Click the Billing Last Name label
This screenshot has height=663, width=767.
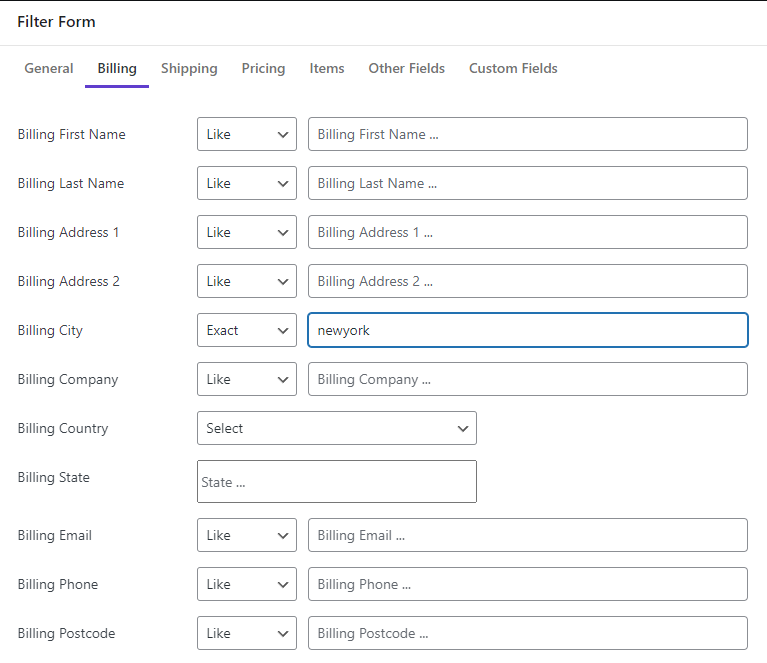[x=71, y=183]
